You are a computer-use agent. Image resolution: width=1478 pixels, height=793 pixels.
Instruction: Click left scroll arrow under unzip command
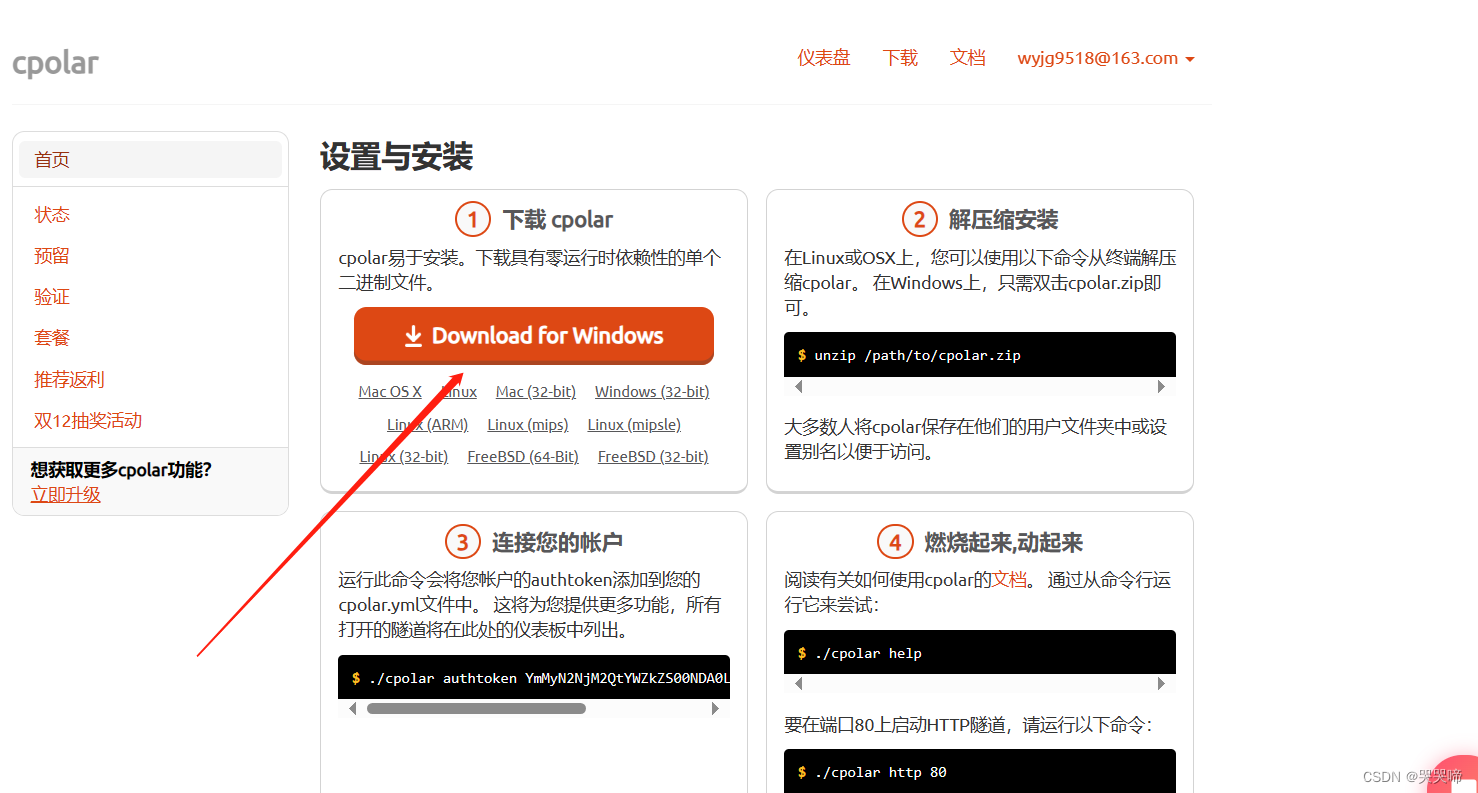point(798,386)
